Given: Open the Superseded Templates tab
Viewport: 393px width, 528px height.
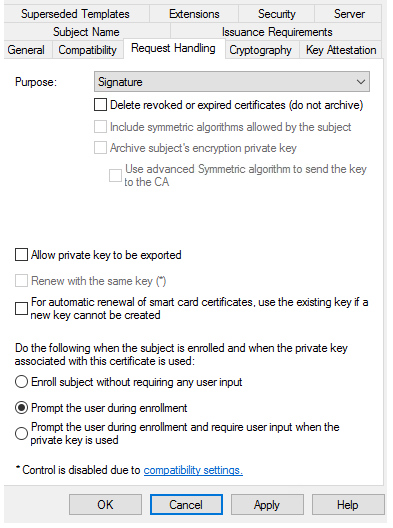Looking at the screenshot, I should click(x=75, y=14).
